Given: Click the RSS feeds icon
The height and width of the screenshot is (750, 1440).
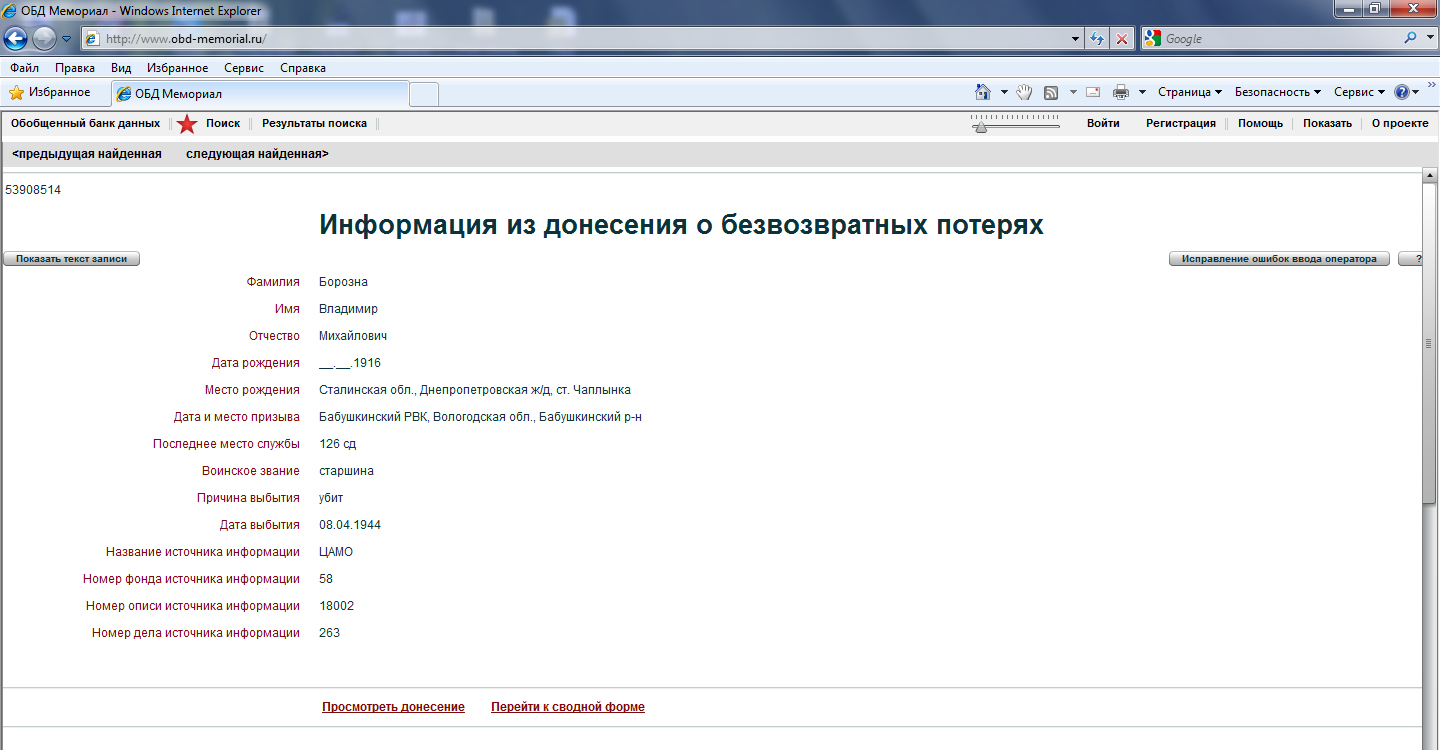Looking at the screenshot, I should pos(1051,92).
